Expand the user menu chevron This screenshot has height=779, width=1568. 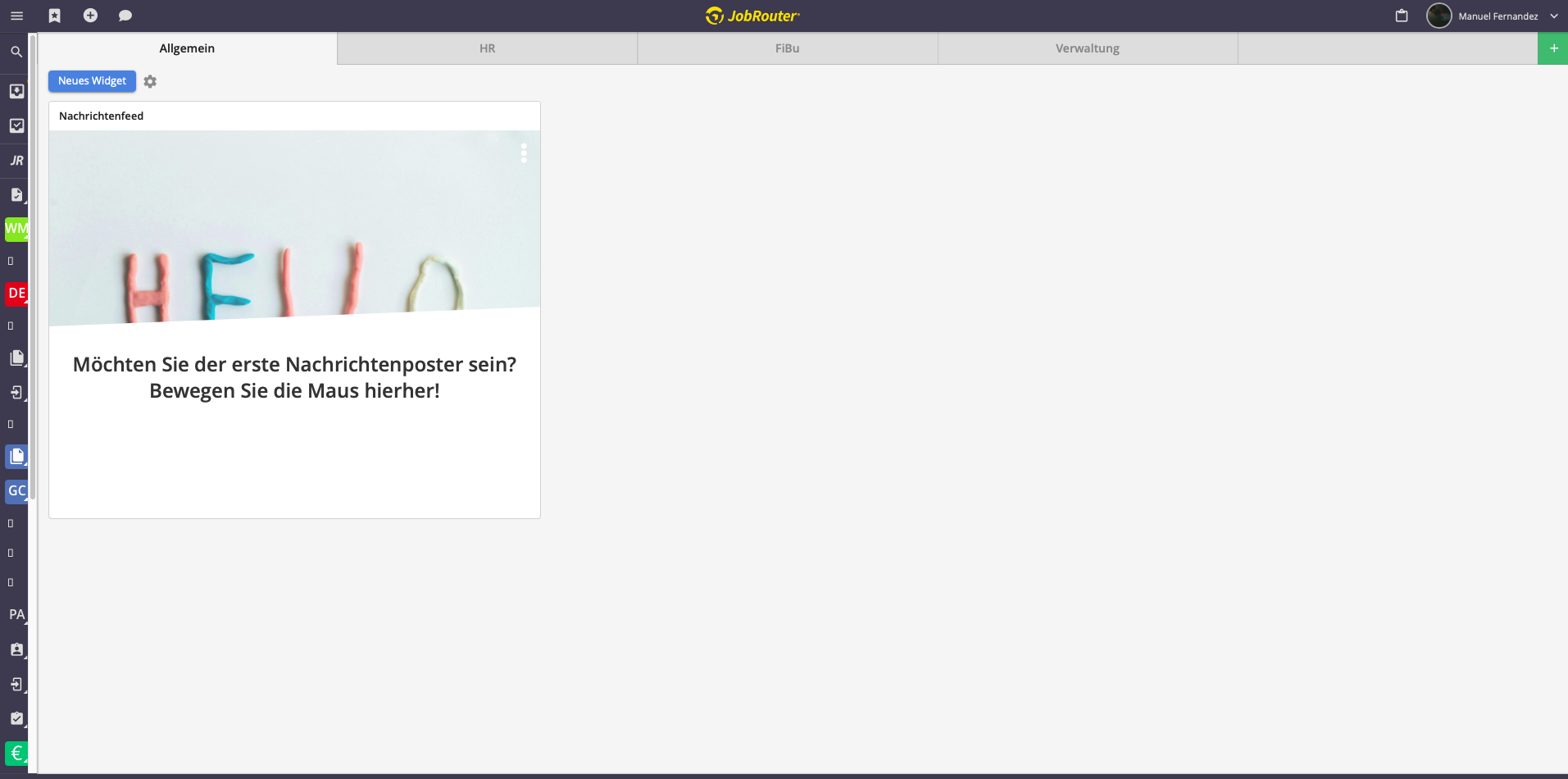[1554, 16]
